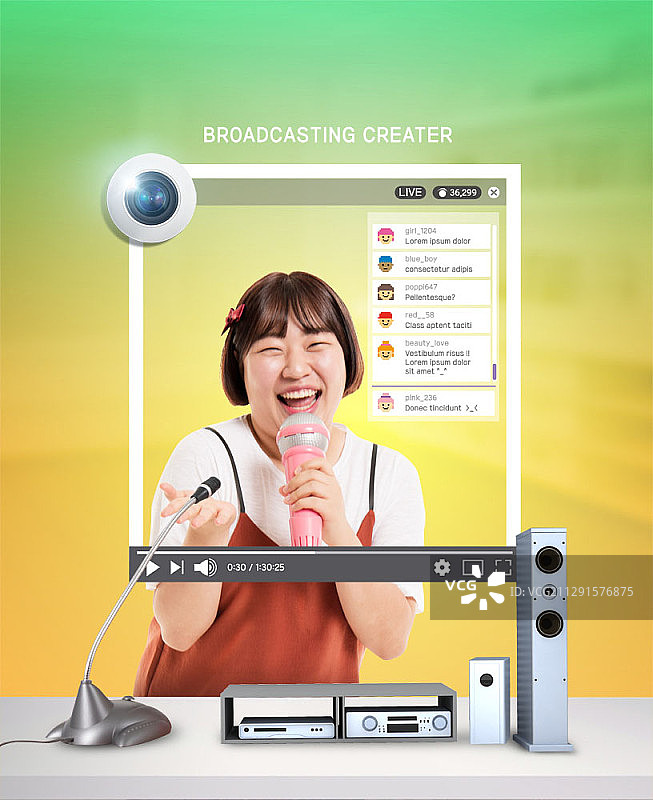
Task: Close the live stream window
Action: point(493,192)
